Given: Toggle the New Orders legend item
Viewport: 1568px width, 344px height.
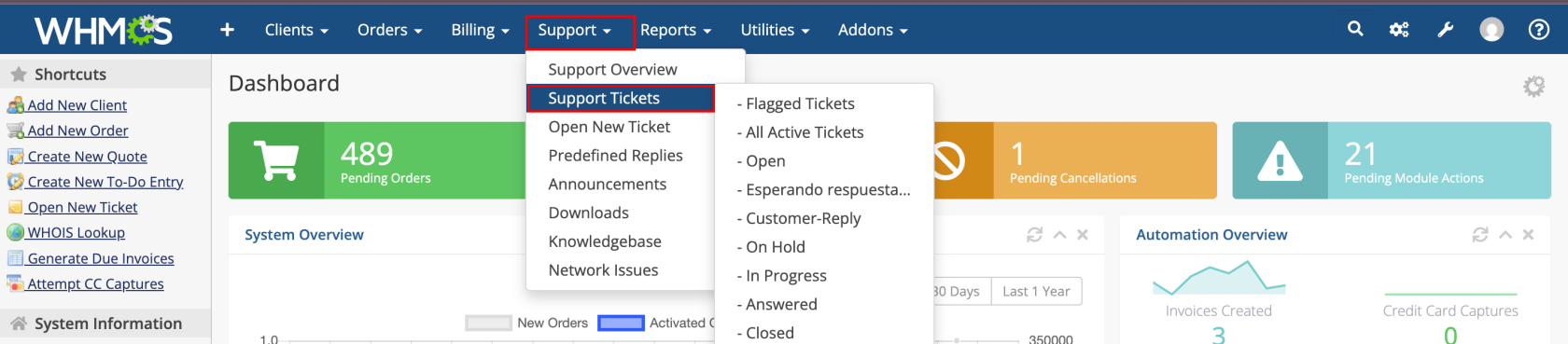Looking at the screenshot, I should pyautogui.click(x=527, y=323).
